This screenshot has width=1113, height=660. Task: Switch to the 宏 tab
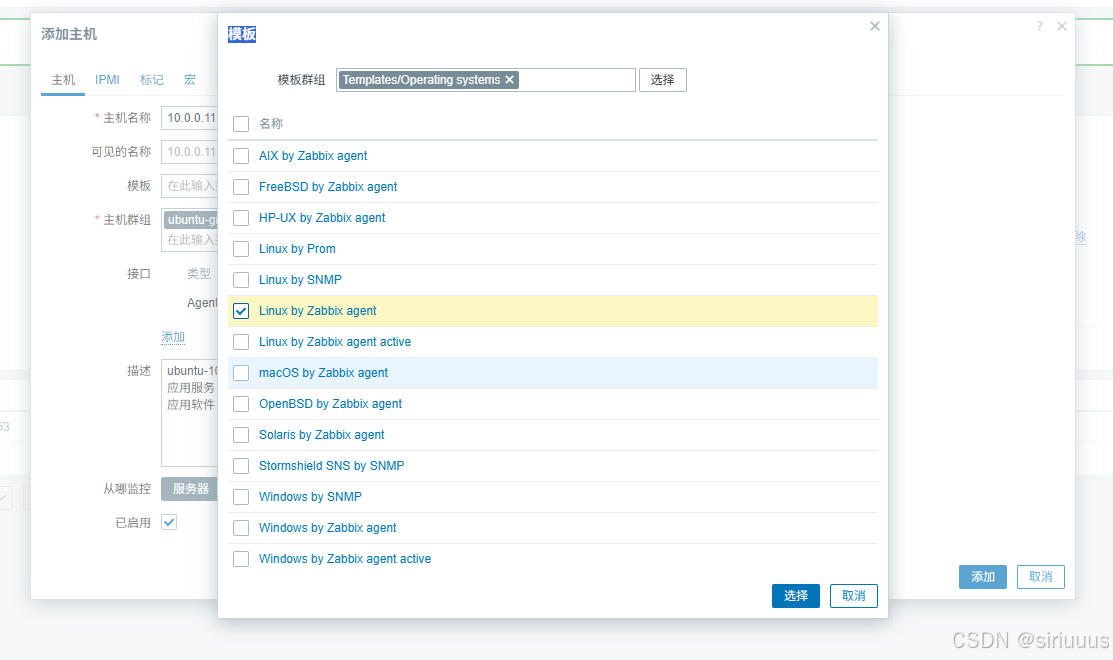(x=190, y=79)
